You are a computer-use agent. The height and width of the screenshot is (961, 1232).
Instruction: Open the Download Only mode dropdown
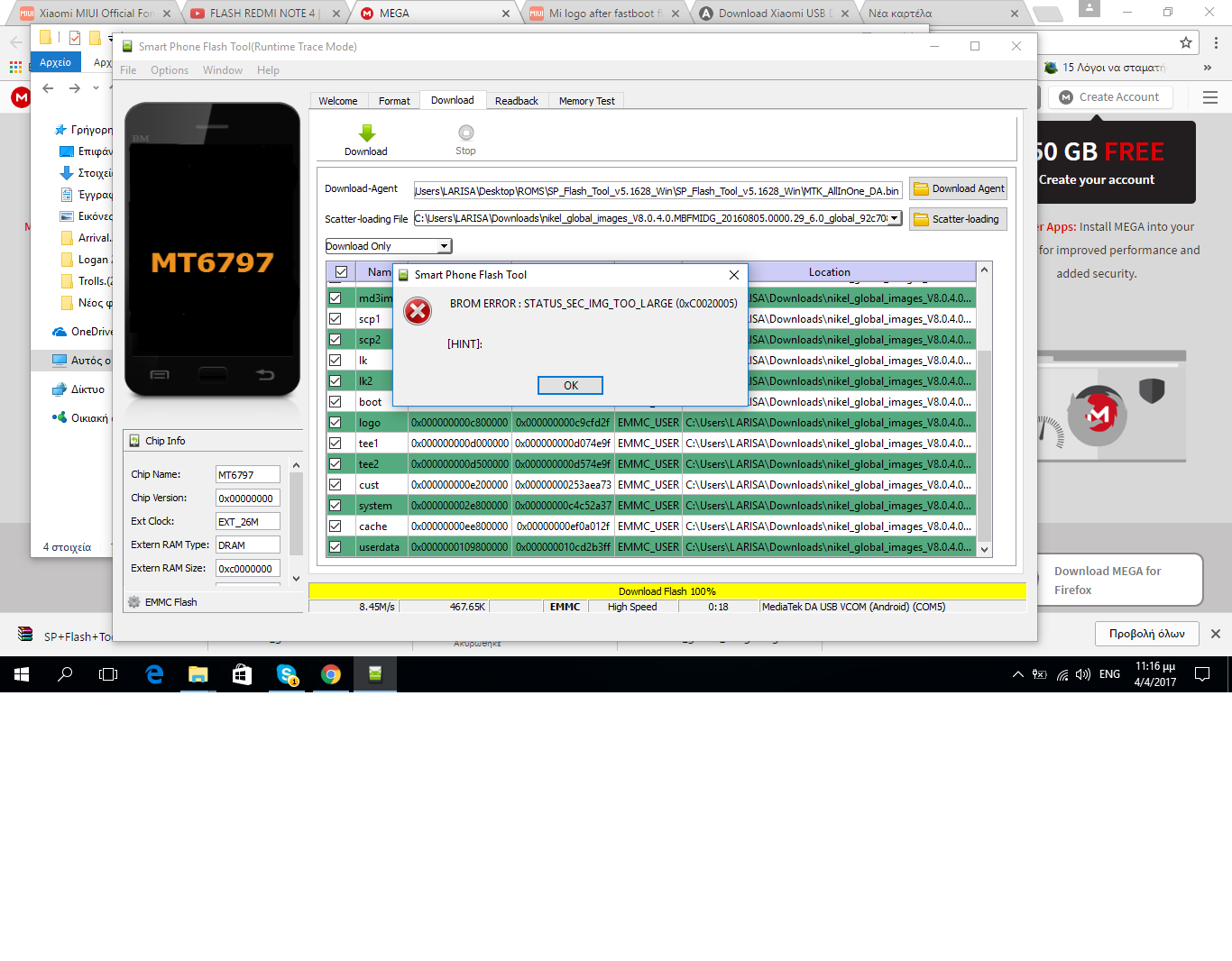click(444, 246)
